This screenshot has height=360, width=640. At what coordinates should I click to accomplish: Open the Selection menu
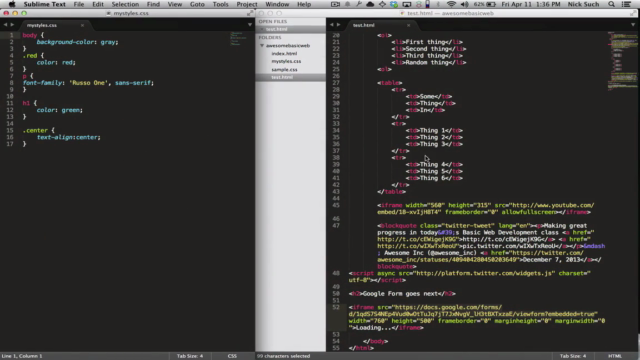[125, 4]
